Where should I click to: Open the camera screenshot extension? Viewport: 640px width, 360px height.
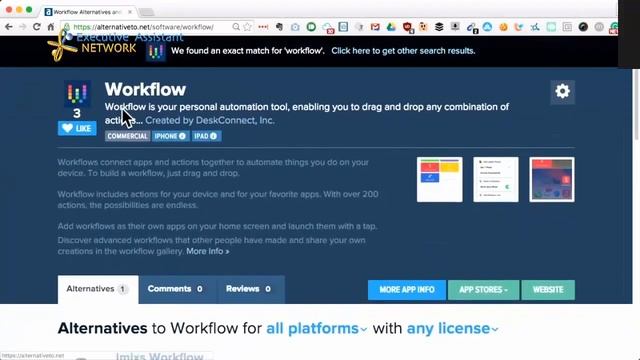point(295,27)
